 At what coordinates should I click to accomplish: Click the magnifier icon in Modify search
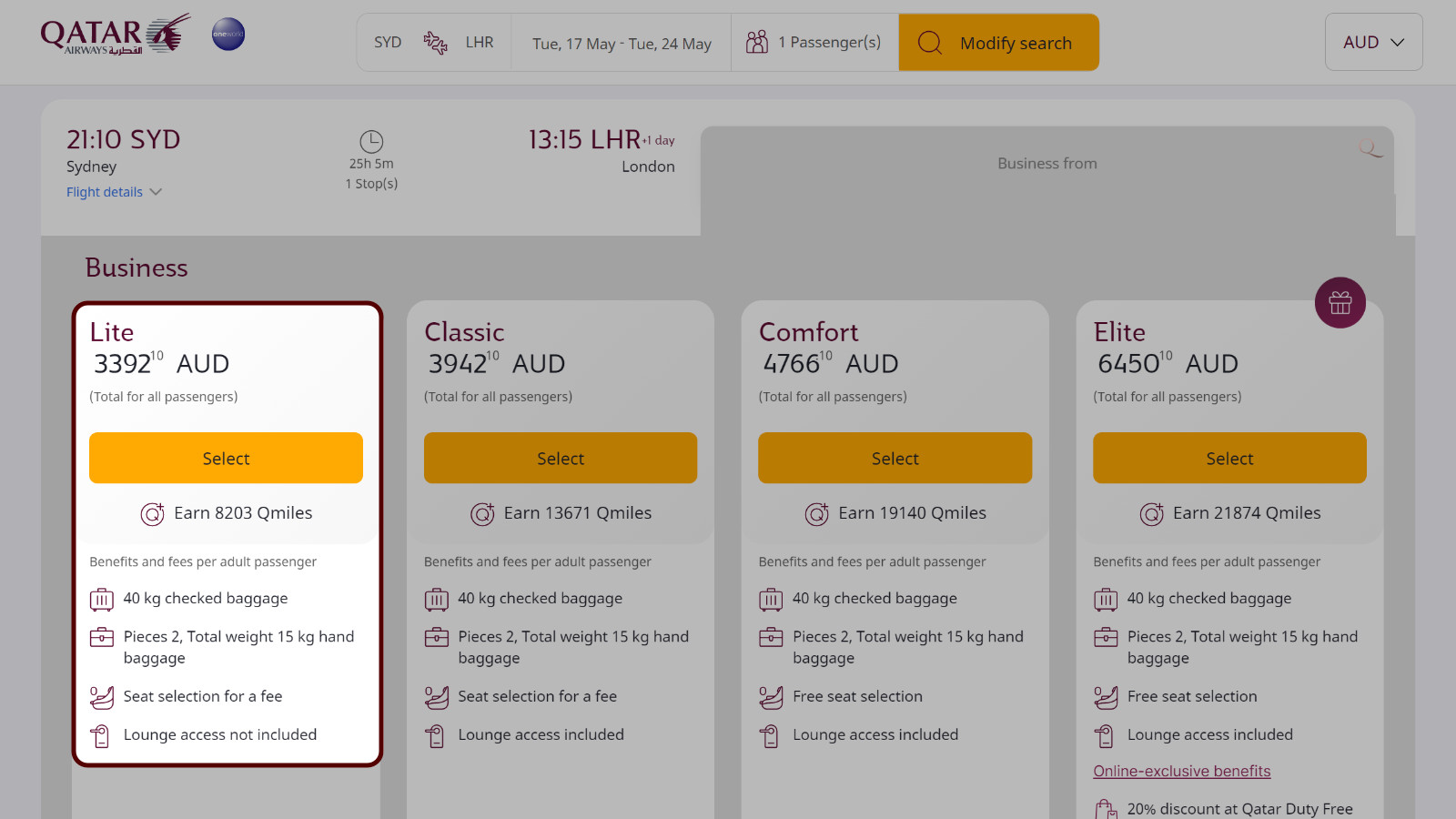[x=930, y=43]
